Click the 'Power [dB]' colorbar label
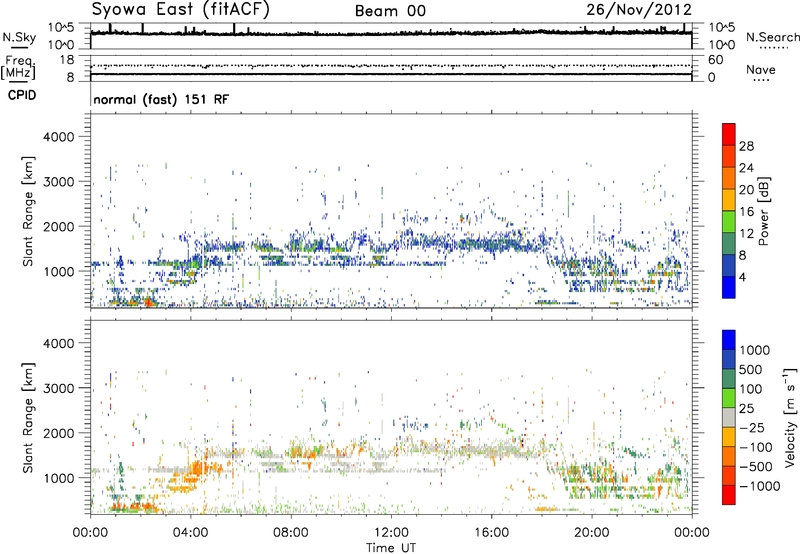Screen dimensions: 800x554 point(764,211)
